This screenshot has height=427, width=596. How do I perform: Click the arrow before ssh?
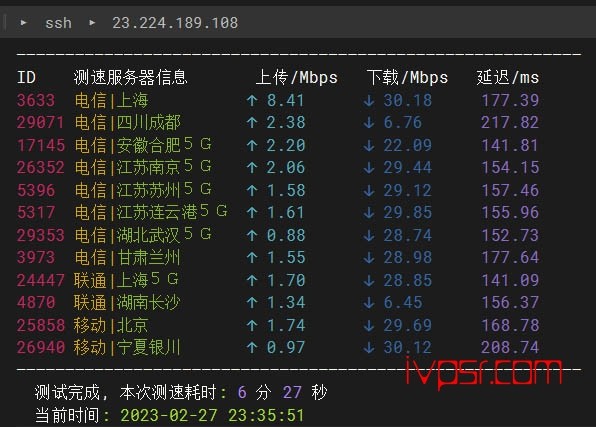pyautogui.click(x=24, y=22)
